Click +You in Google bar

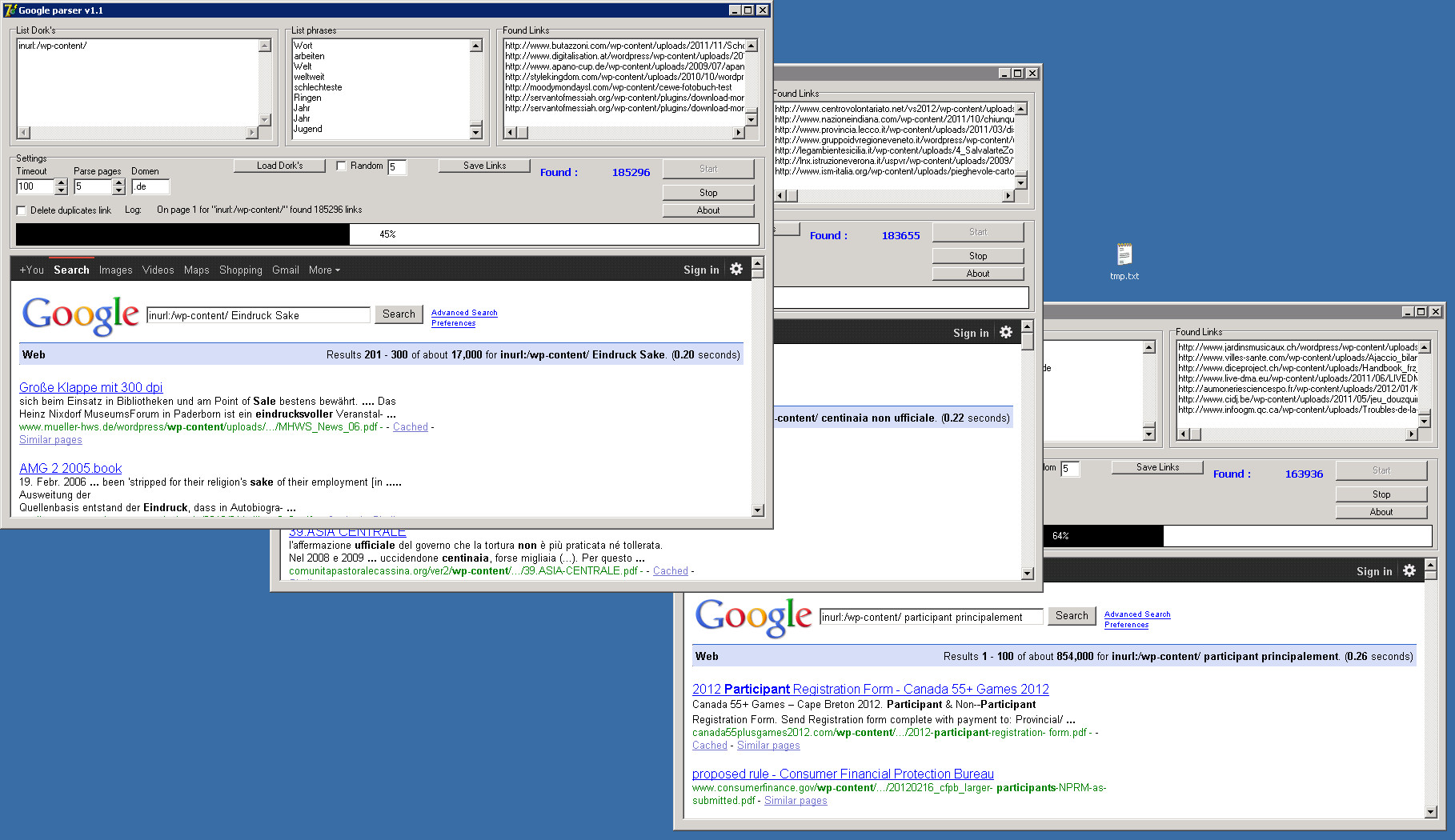tap(31, 270)
